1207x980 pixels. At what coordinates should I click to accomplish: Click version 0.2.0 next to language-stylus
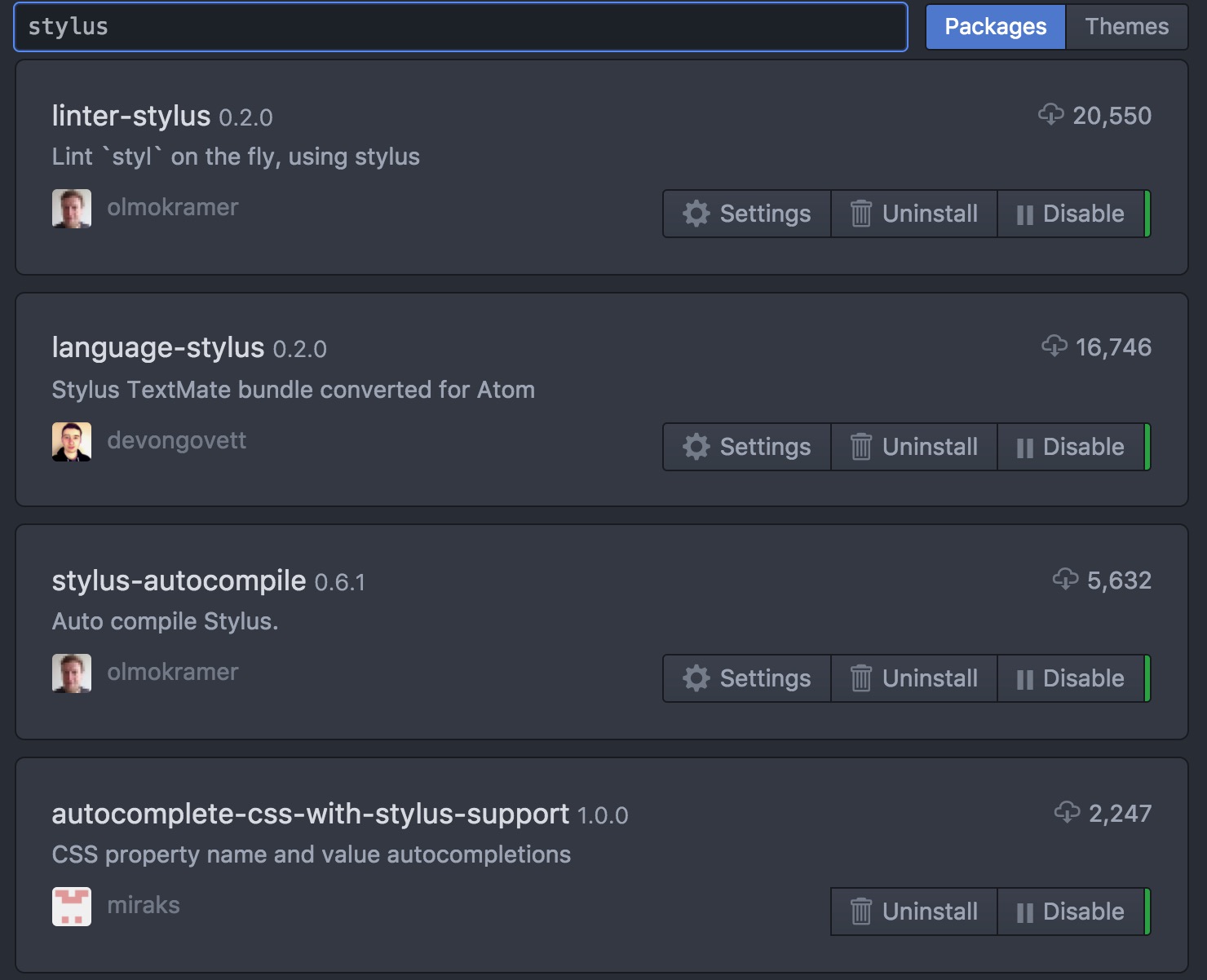coord(299,349)
